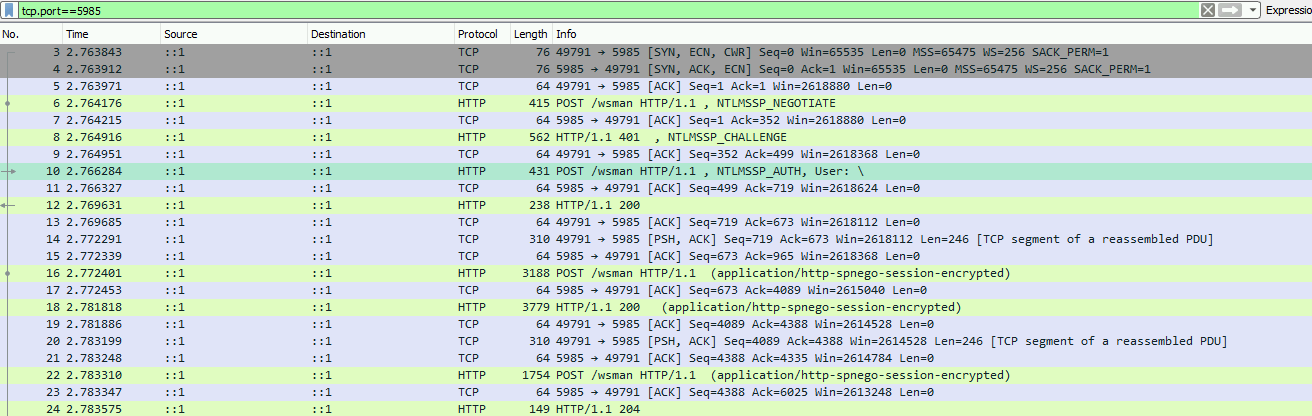Image resolution: width=1312 pixels, height=416 pixels.
Task: Click the Length column header
Action: 530,34
